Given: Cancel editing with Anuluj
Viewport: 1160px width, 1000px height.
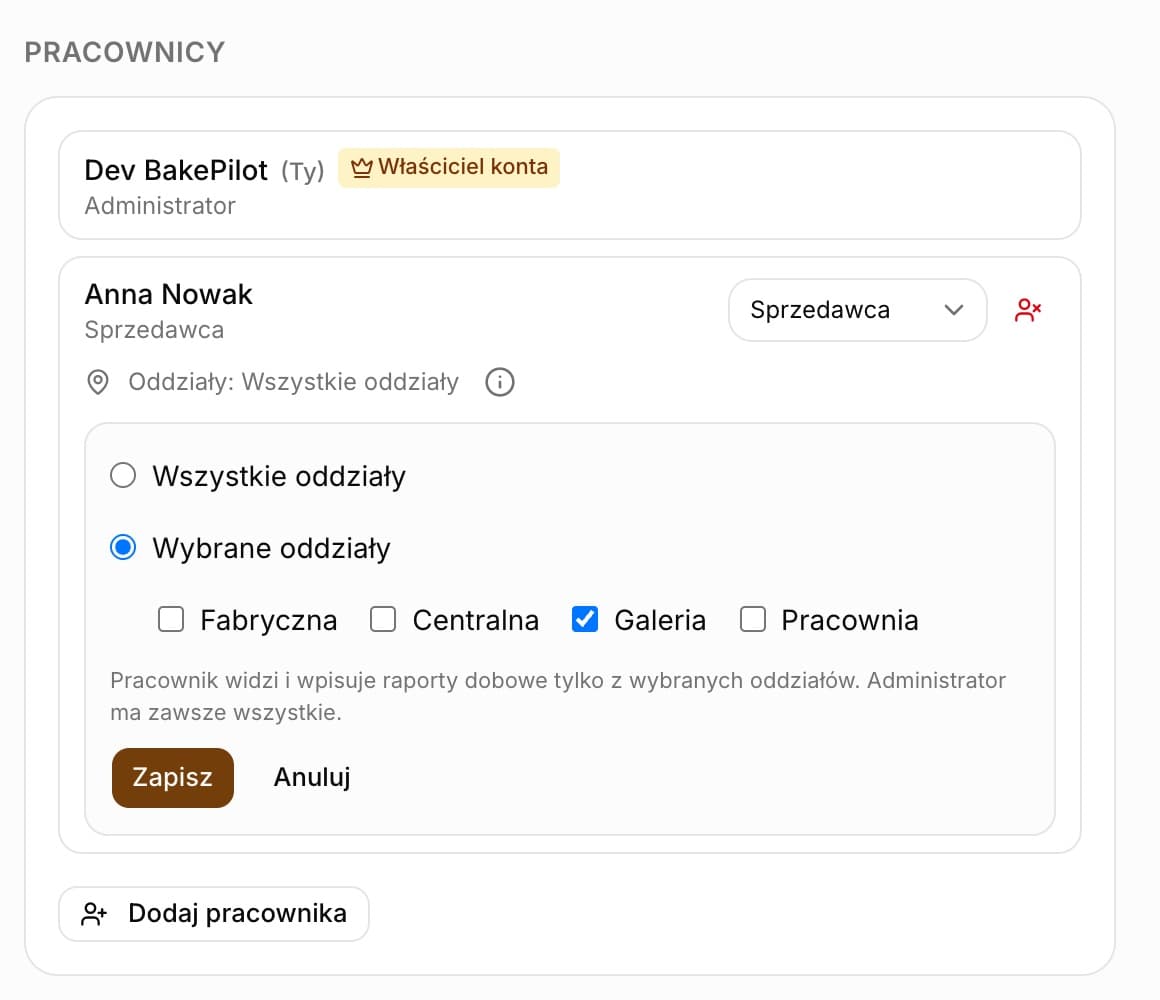Looking at the screenshot, I should pos(312,777).
